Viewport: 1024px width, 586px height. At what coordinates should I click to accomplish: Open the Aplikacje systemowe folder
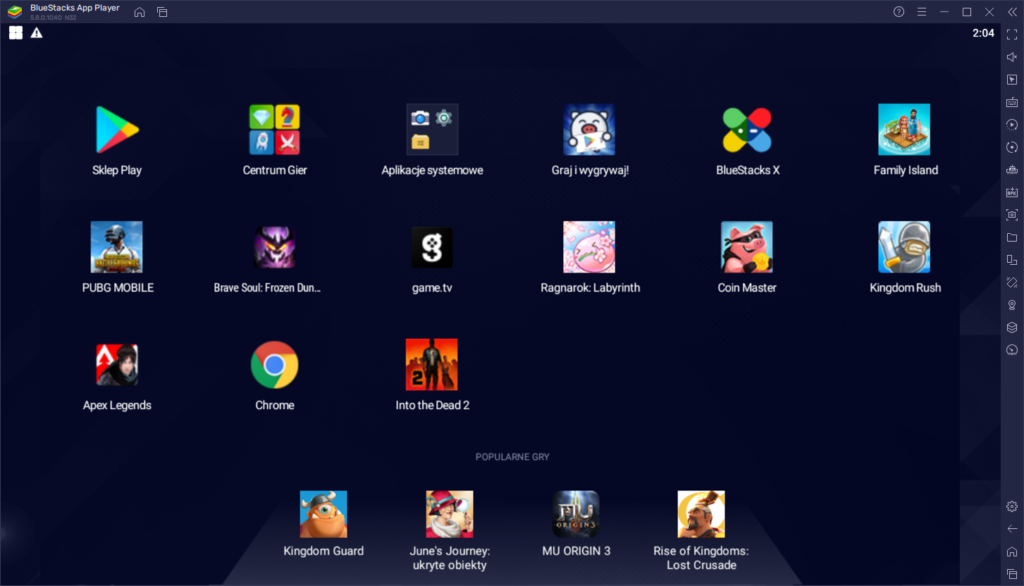432,130
